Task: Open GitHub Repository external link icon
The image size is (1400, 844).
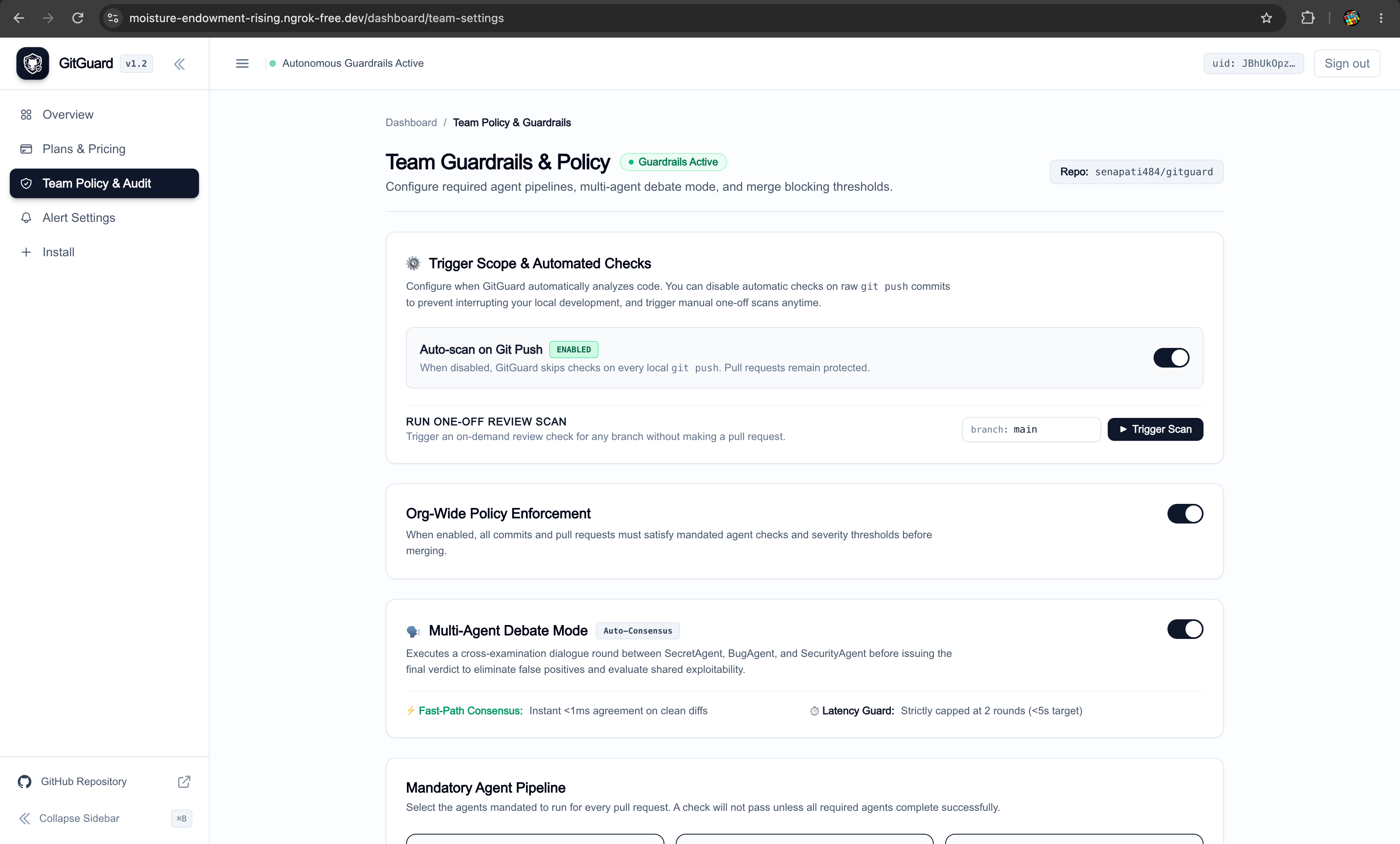Action: [x=184, y=781]
